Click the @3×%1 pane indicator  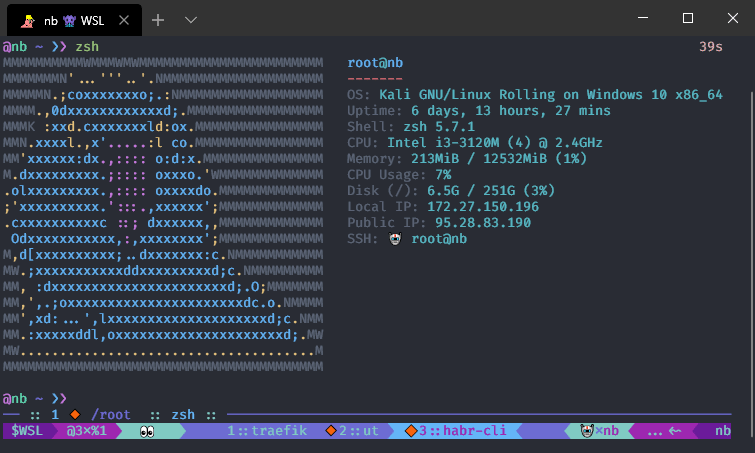coord(87,430)
